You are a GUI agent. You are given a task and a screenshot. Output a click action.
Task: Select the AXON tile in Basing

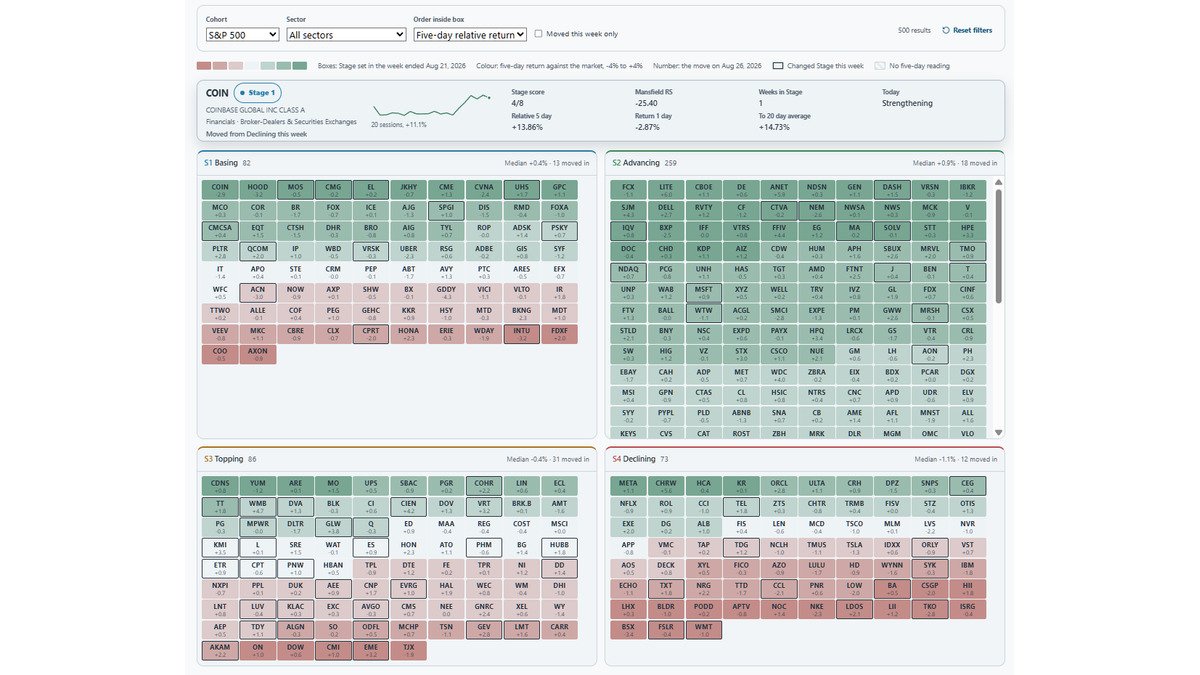pyautogui.click(x=258, y=354)
